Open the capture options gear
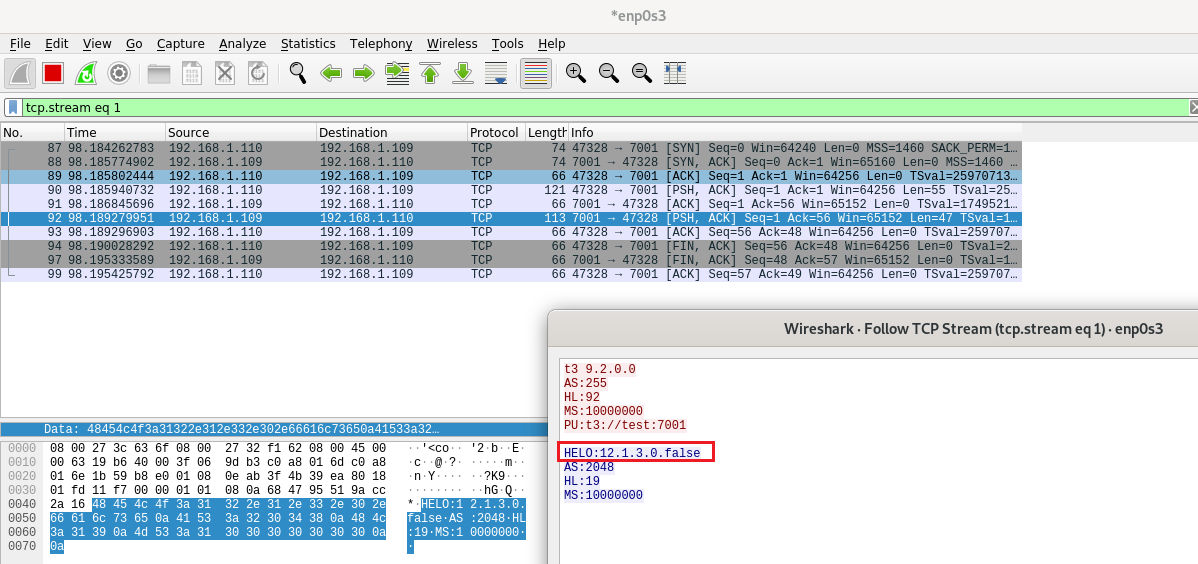Screen dimensions: 1198x564 119,73
